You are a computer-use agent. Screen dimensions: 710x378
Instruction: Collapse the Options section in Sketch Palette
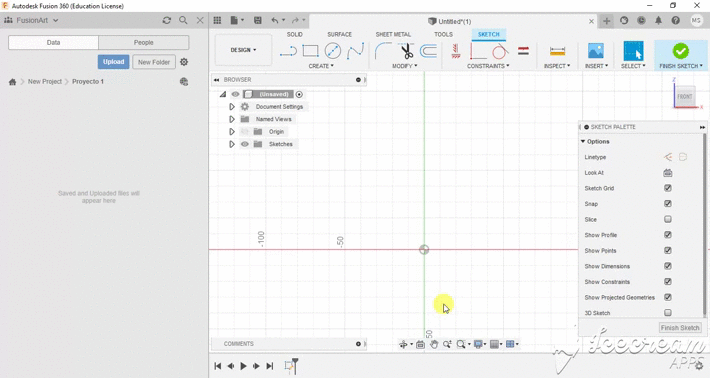[x=583, y=142]
